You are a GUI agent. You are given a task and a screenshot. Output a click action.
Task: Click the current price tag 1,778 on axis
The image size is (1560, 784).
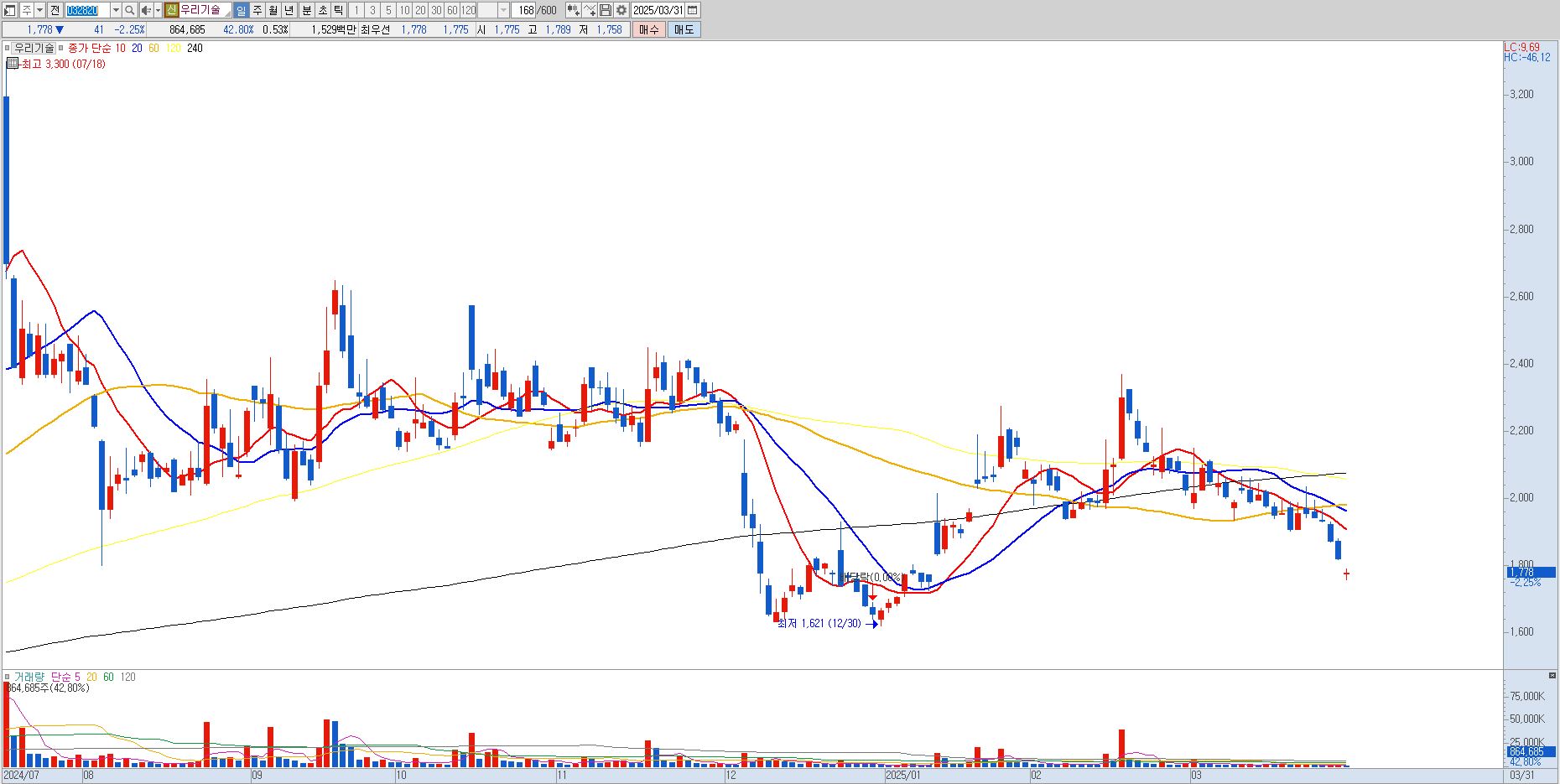(x=1530, y=573)
